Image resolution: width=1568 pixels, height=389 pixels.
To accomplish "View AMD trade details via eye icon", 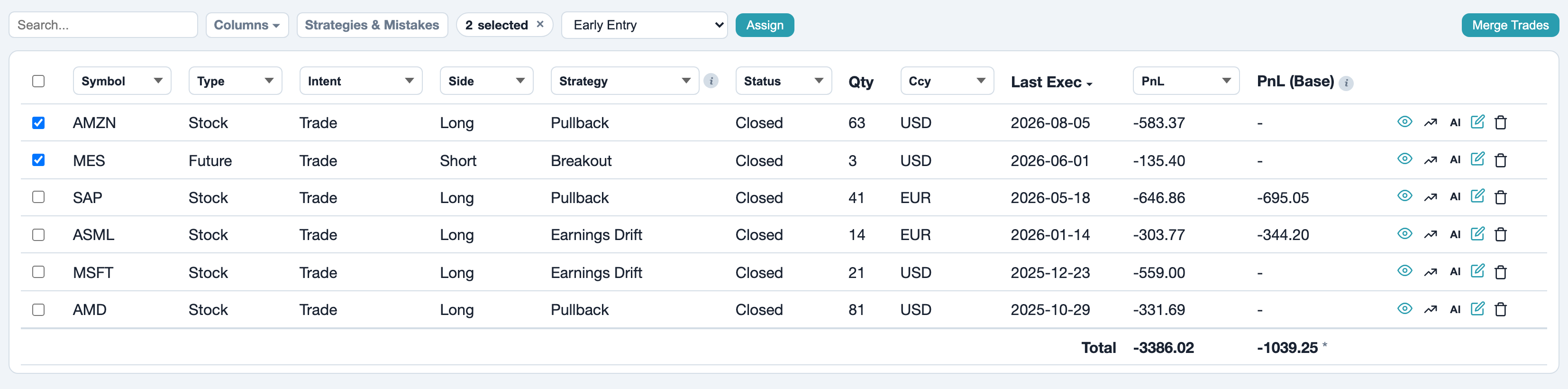I will pyautogui.click(x=1404, y=309).
